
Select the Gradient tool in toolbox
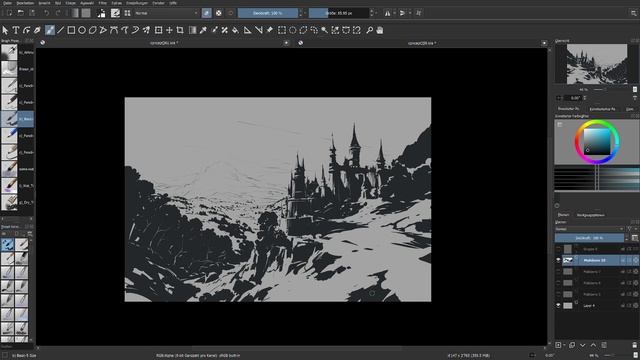pos(192,30)
